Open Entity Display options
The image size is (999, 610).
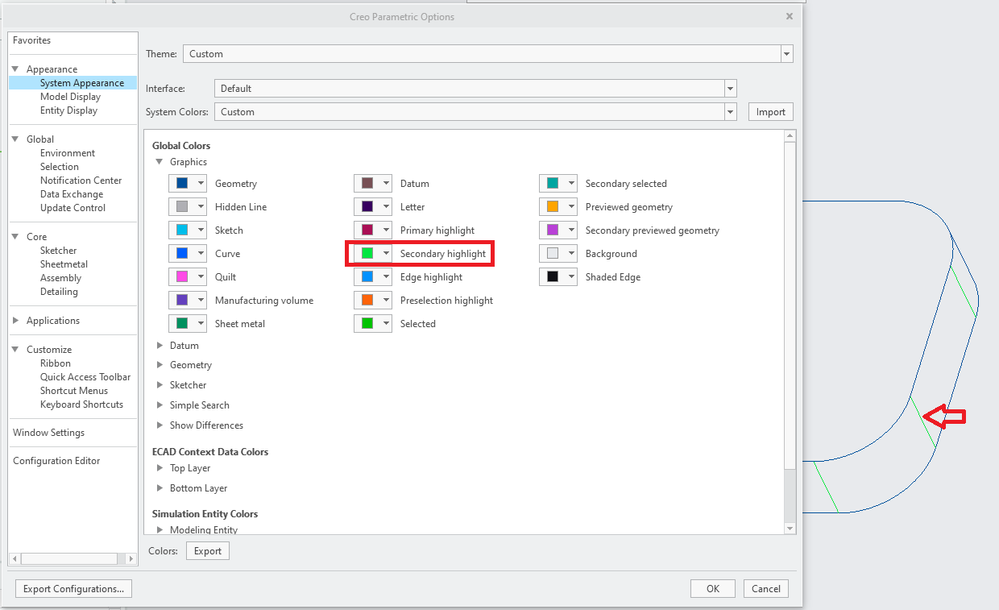coord(69,110)
